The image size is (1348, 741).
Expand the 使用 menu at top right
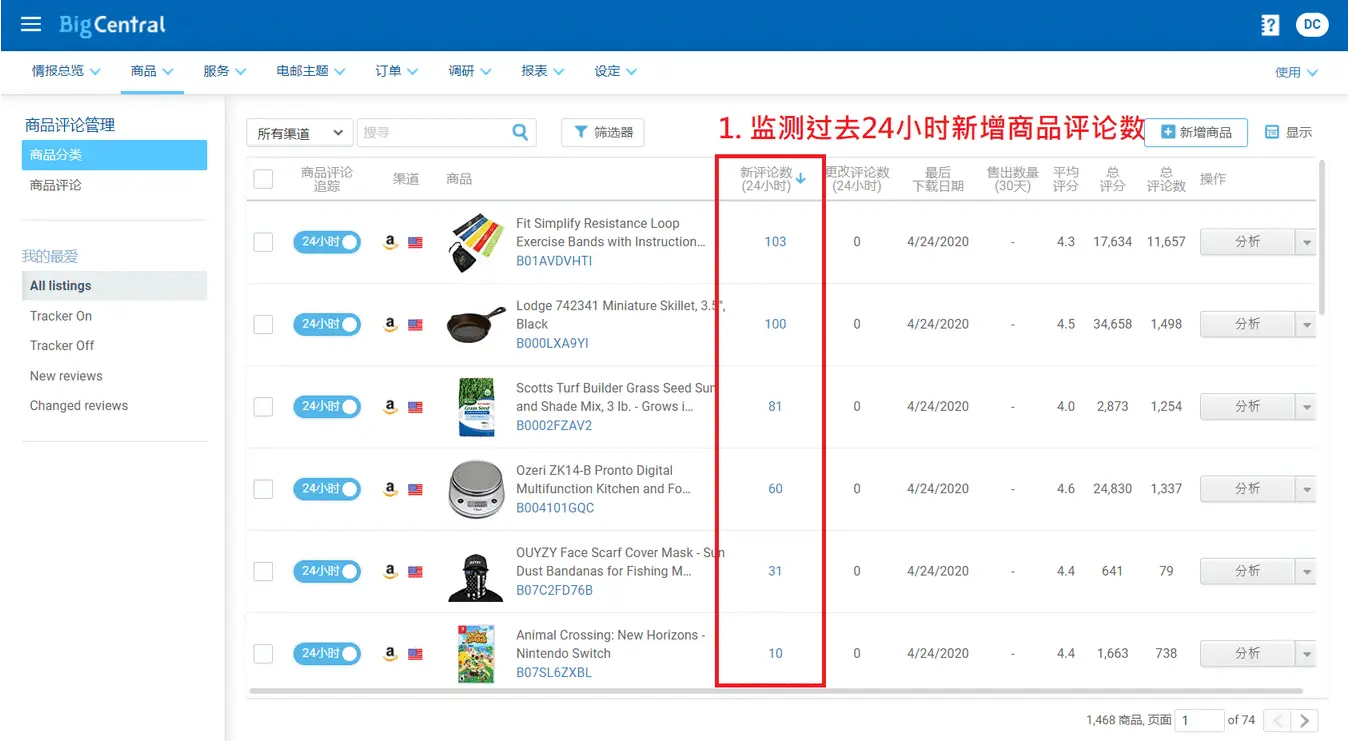tap(1296, 72)
